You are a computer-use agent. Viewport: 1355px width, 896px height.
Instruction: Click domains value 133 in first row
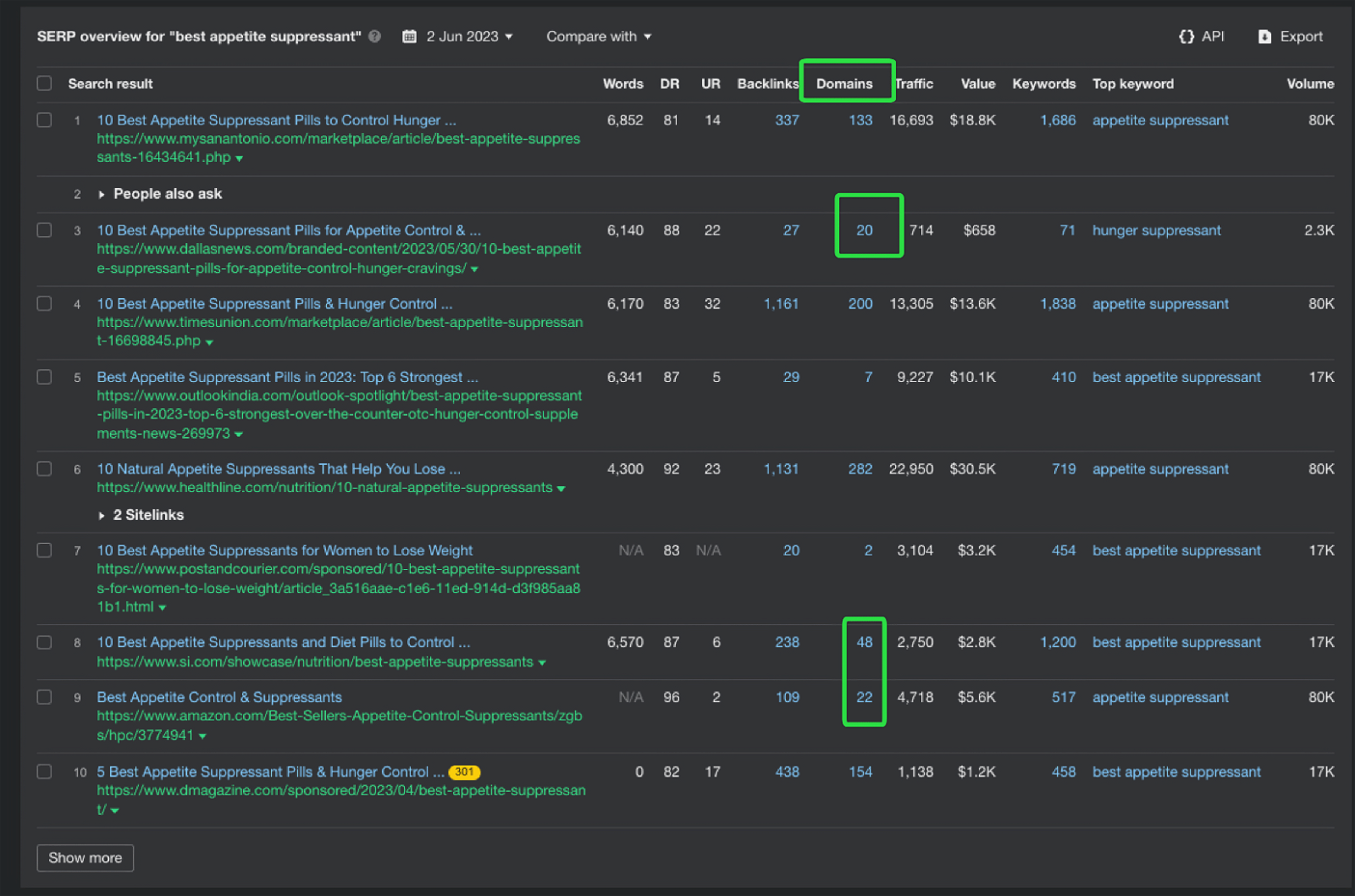[x=860, y=120]
